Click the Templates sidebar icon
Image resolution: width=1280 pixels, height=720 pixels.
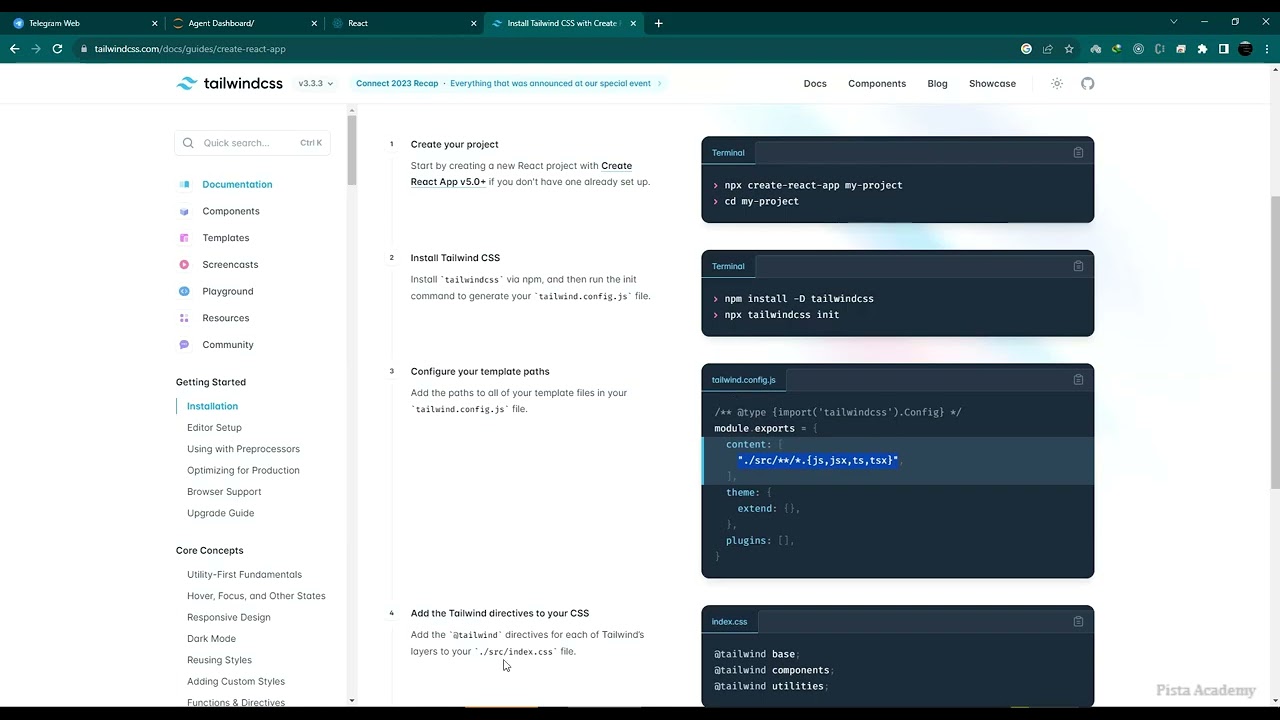click(184, 238)
